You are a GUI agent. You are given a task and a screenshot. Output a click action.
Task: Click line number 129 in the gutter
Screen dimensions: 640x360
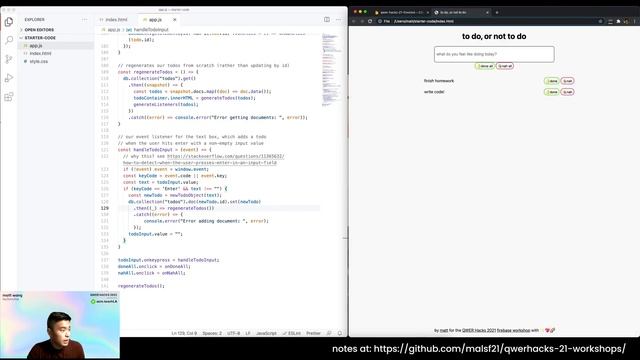coord(105,208)
